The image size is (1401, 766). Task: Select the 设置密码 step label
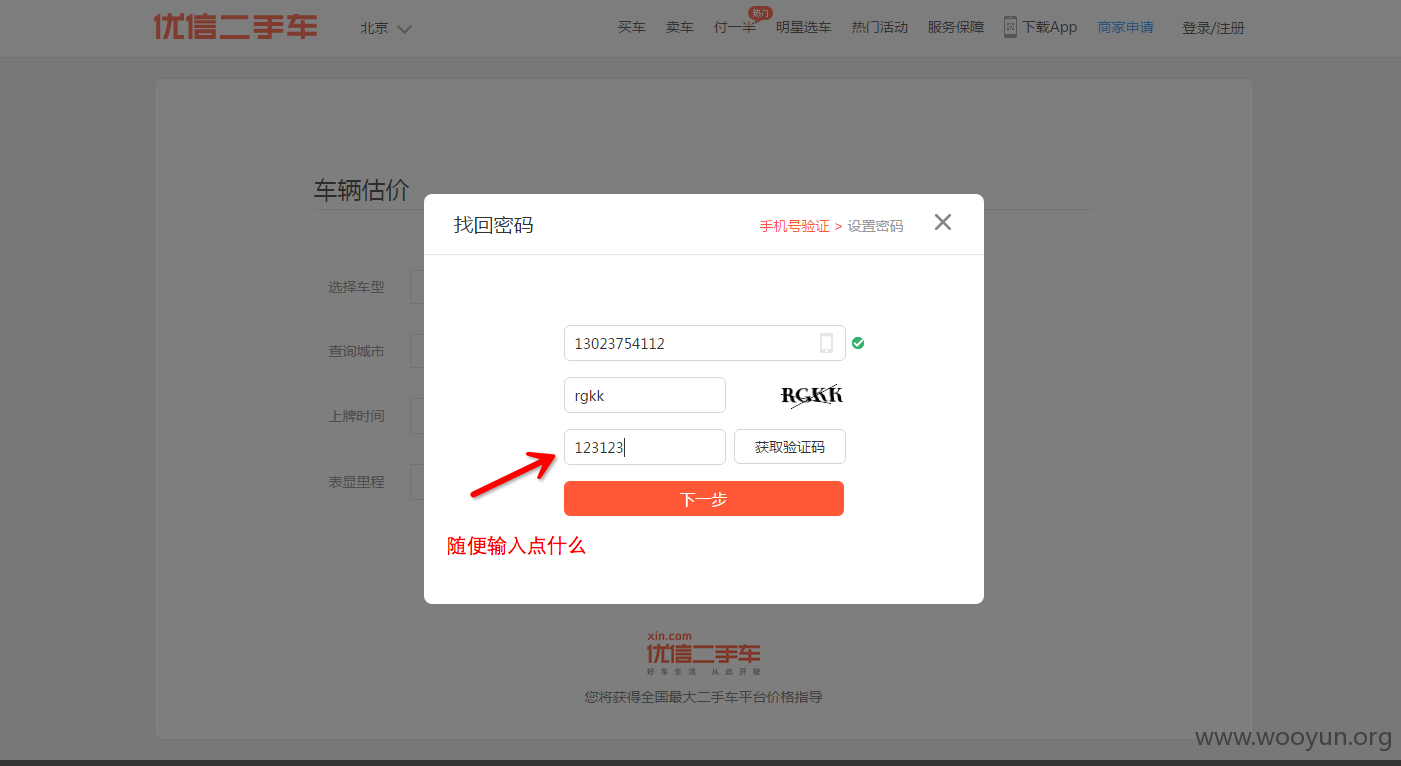point(875,226)
